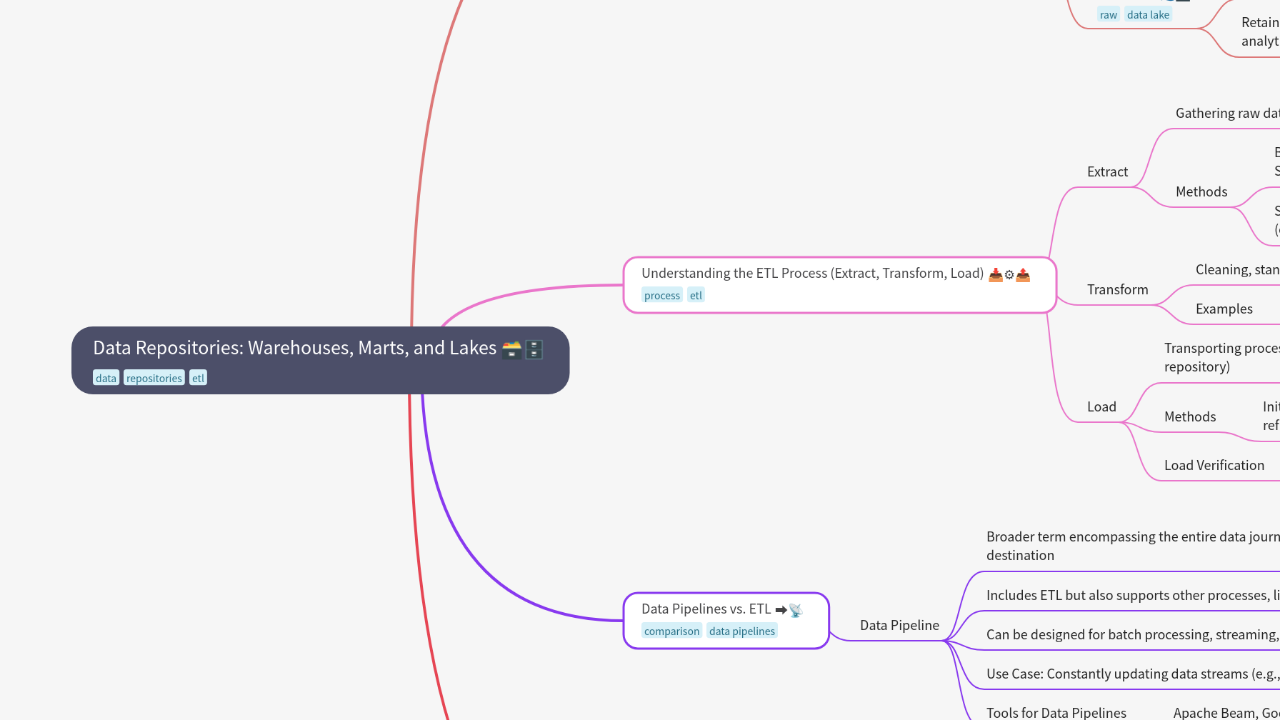This screenshot has height=720, width=1280.
Task: Click the 'data' tag on root node
Action: 106,378
